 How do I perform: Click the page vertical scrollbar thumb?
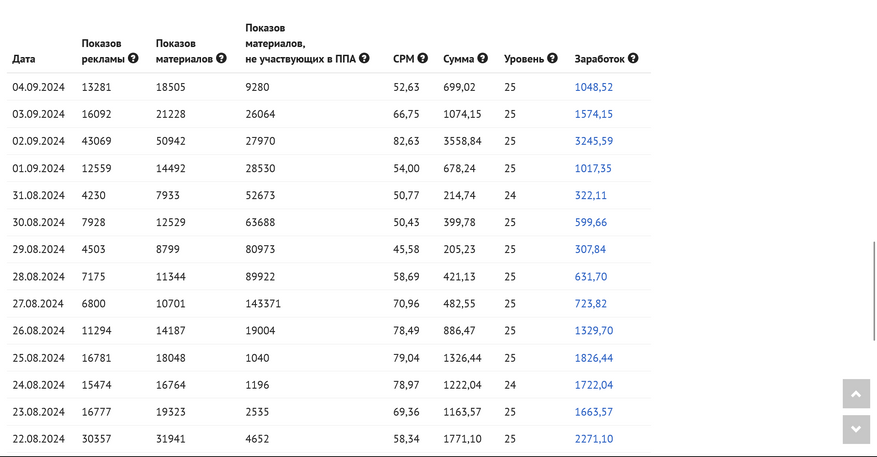pyautogui.click(x=874, y=290)
